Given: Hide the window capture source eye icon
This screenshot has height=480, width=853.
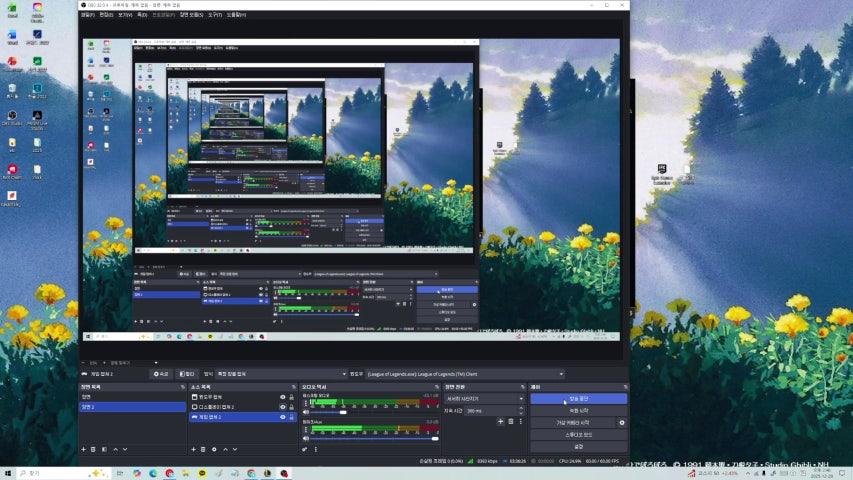Looking at the screenshot, I should tap(282, 397).
